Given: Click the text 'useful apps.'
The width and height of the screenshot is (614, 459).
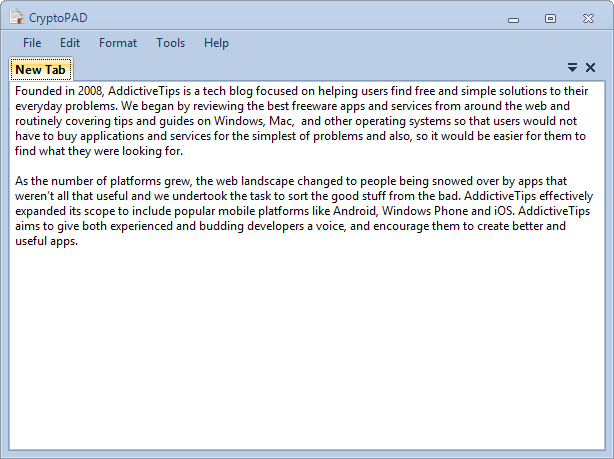Looking at the screenshot, I should click(46, 241).
